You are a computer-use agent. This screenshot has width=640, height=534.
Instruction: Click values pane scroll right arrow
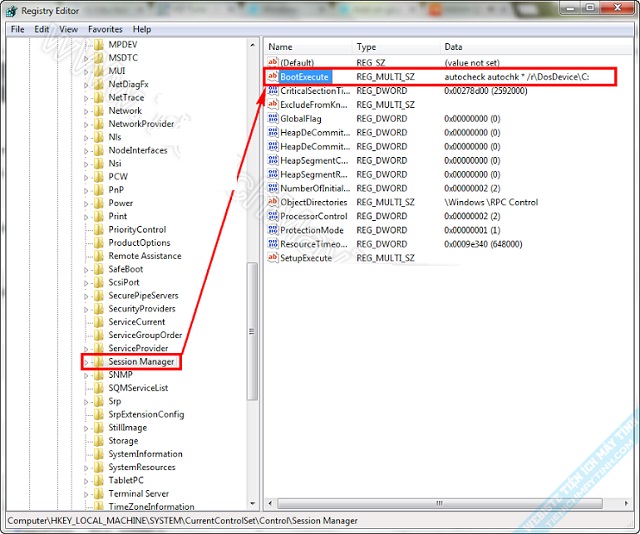[626, 503]
